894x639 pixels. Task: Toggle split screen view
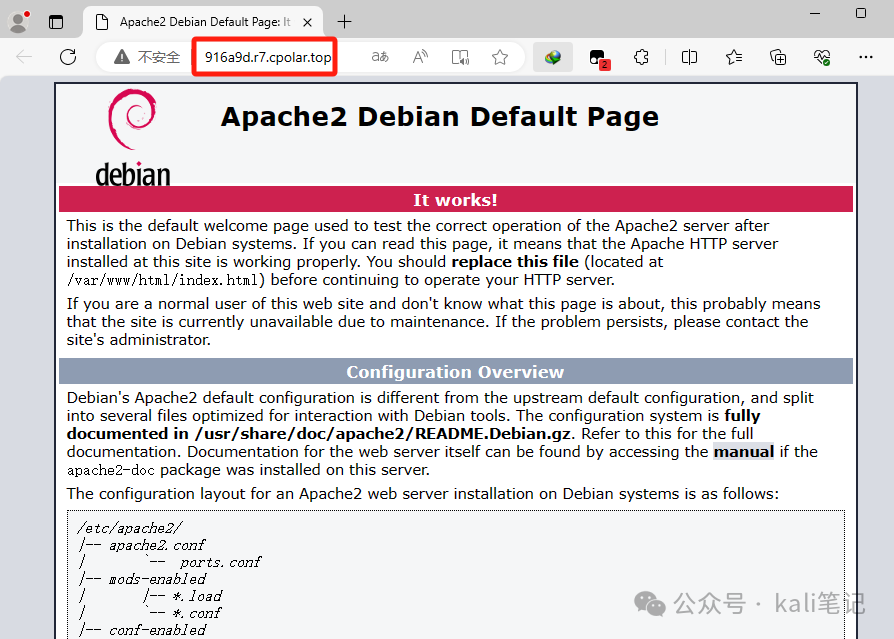(689, 57)
